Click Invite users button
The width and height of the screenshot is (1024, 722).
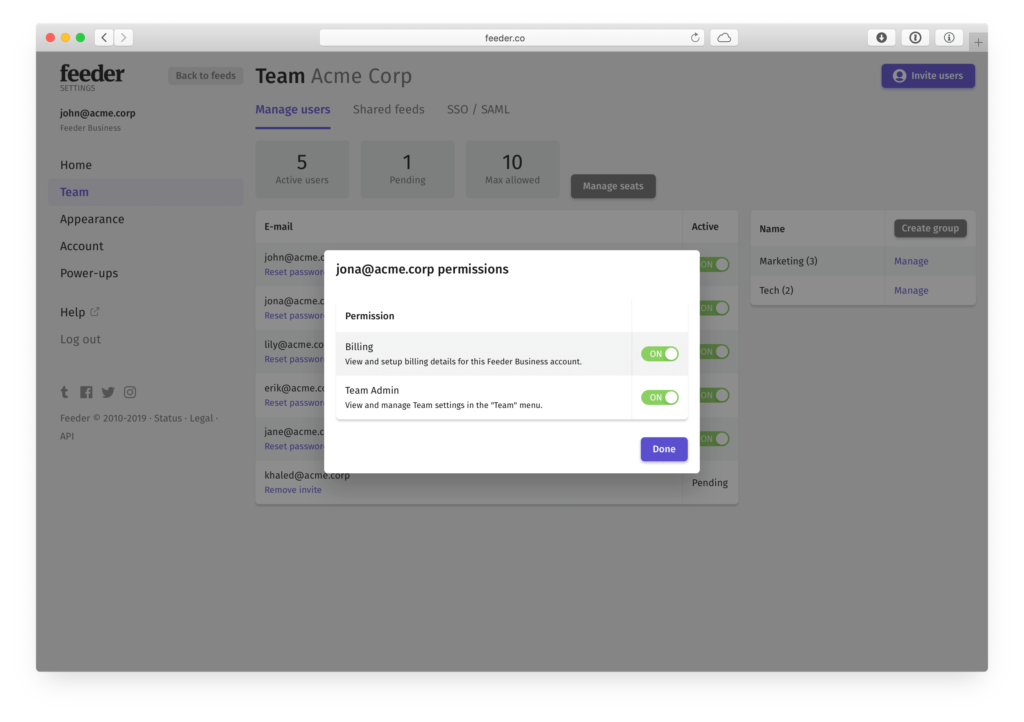(x=928, y=76)
